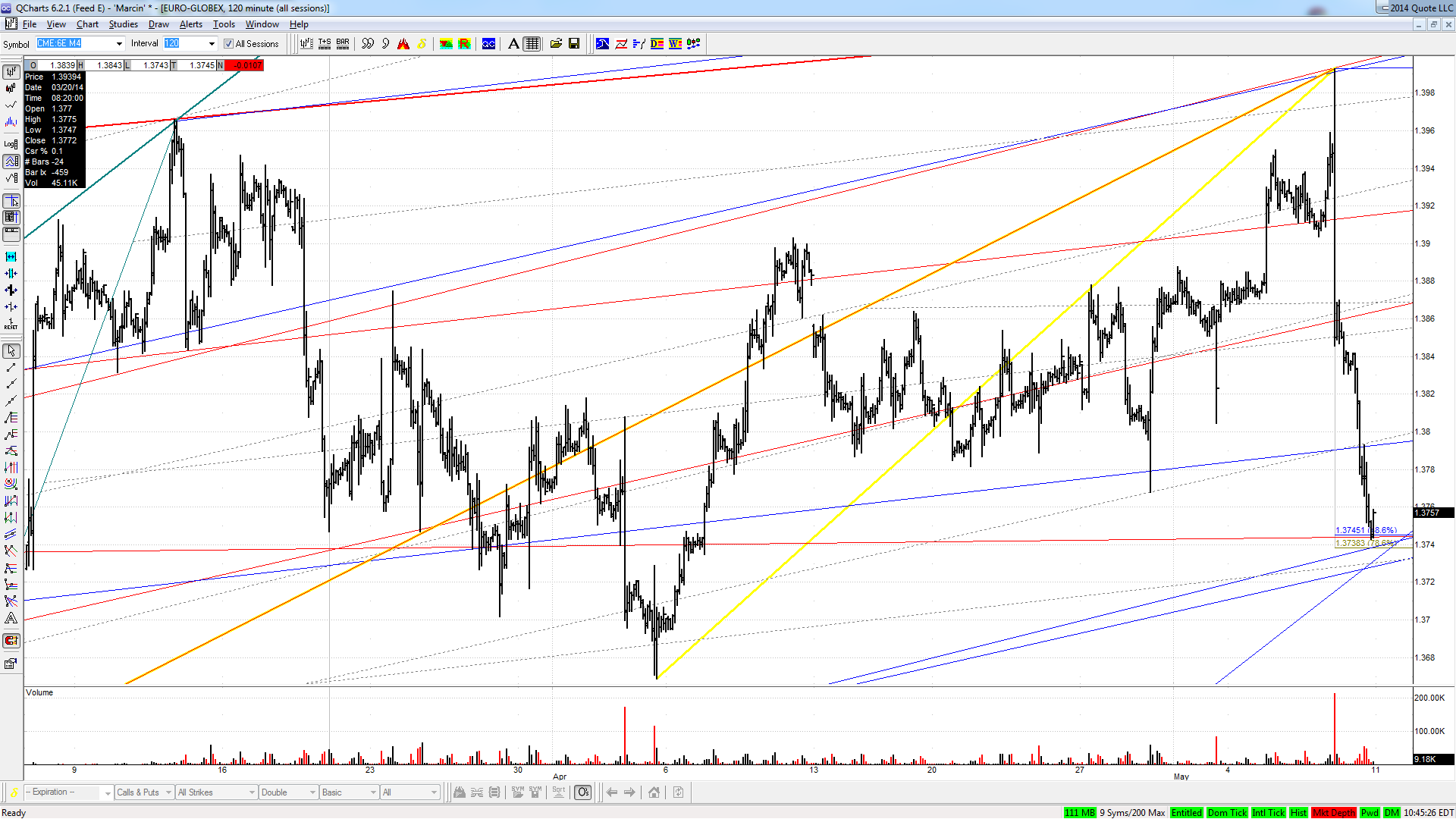Open the Time and Sales T+S window
This screenshot has height=819, width=1456.
pos(325,44)
